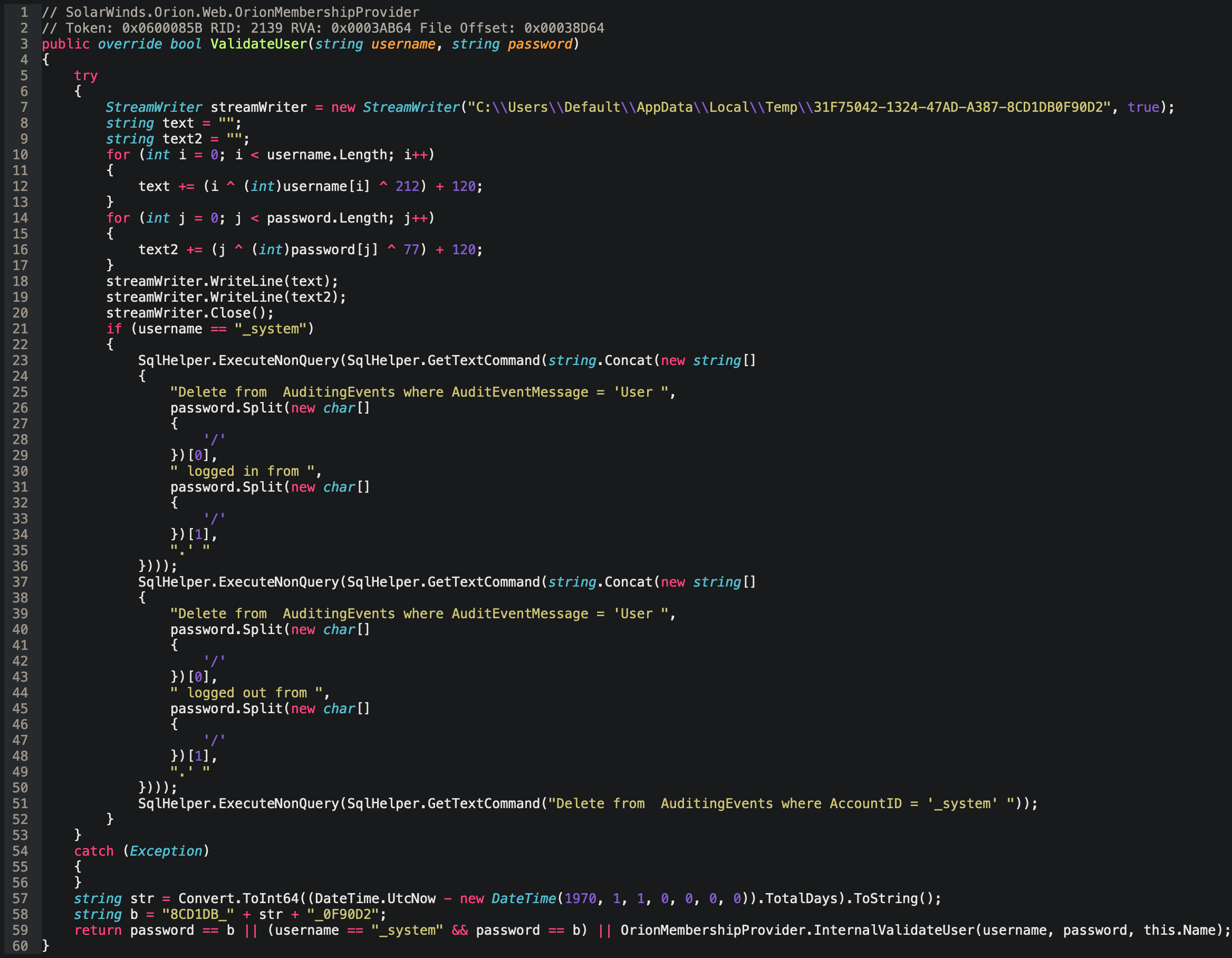Click line number 21 in the gutter

[21, 329]
